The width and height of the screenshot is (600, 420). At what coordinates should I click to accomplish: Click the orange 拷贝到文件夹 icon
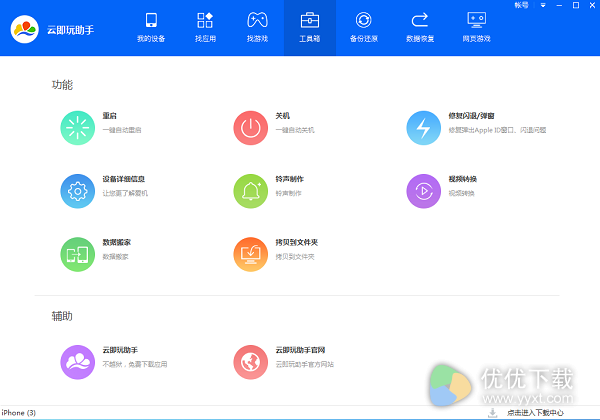(x=251, y=254)
